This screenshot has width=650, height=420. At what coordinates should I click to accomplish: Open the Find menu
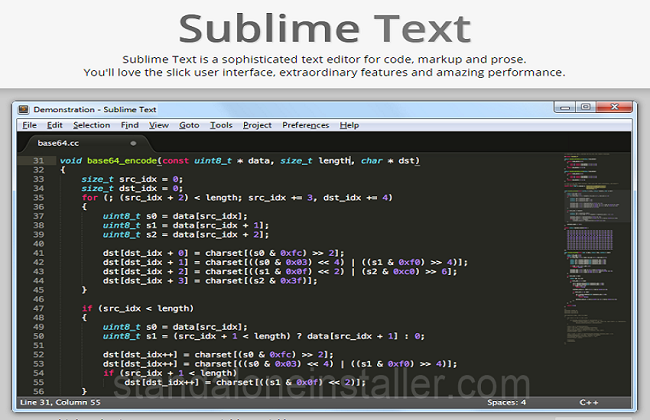coord(129,125)
